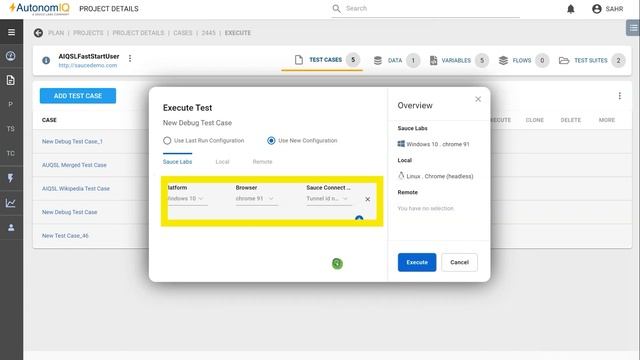The image size is (640, 360).
Task: Open the document icon in sidebar
Action: tap(11, 80)
